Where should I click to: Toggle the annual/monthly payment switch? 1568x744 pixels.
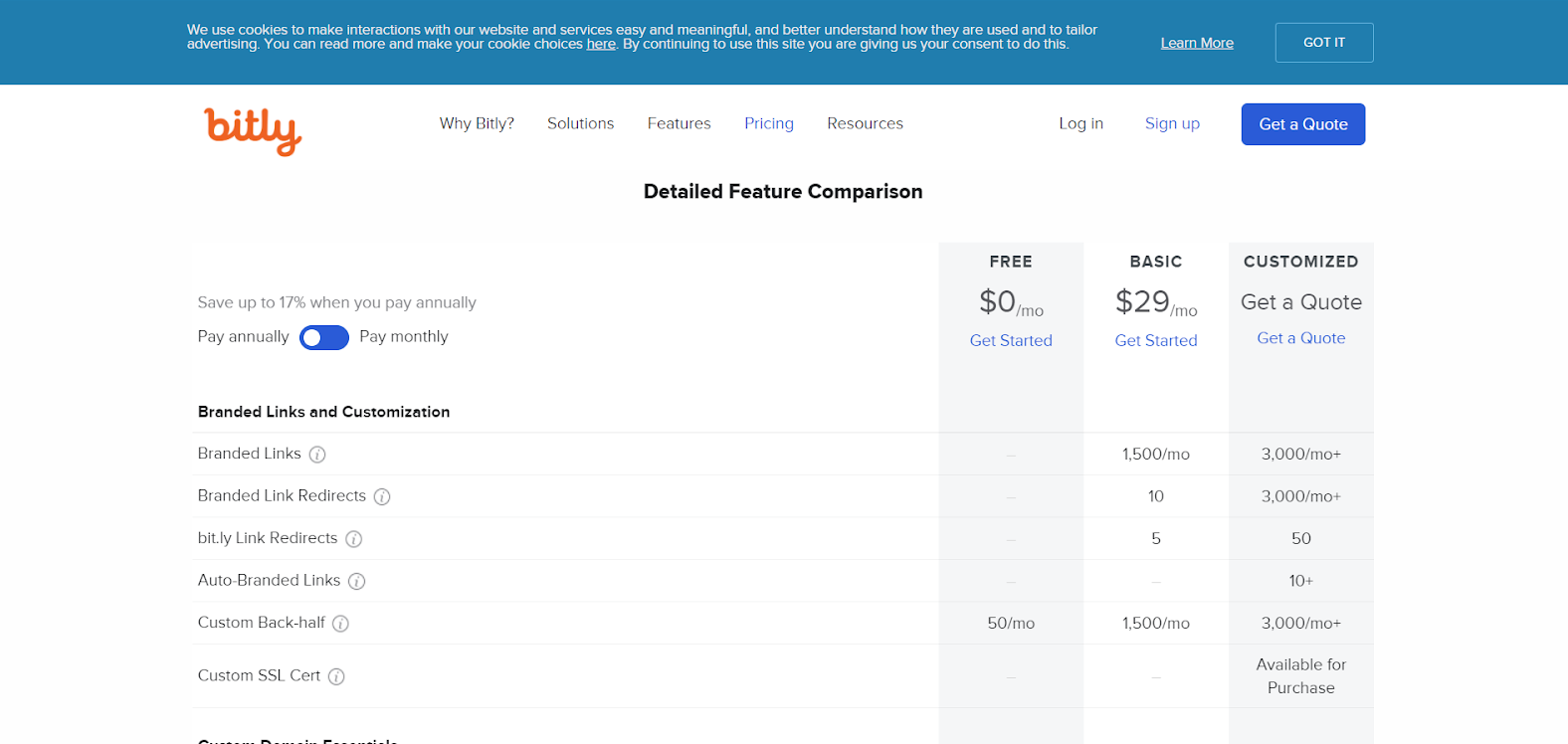point(324,338)
